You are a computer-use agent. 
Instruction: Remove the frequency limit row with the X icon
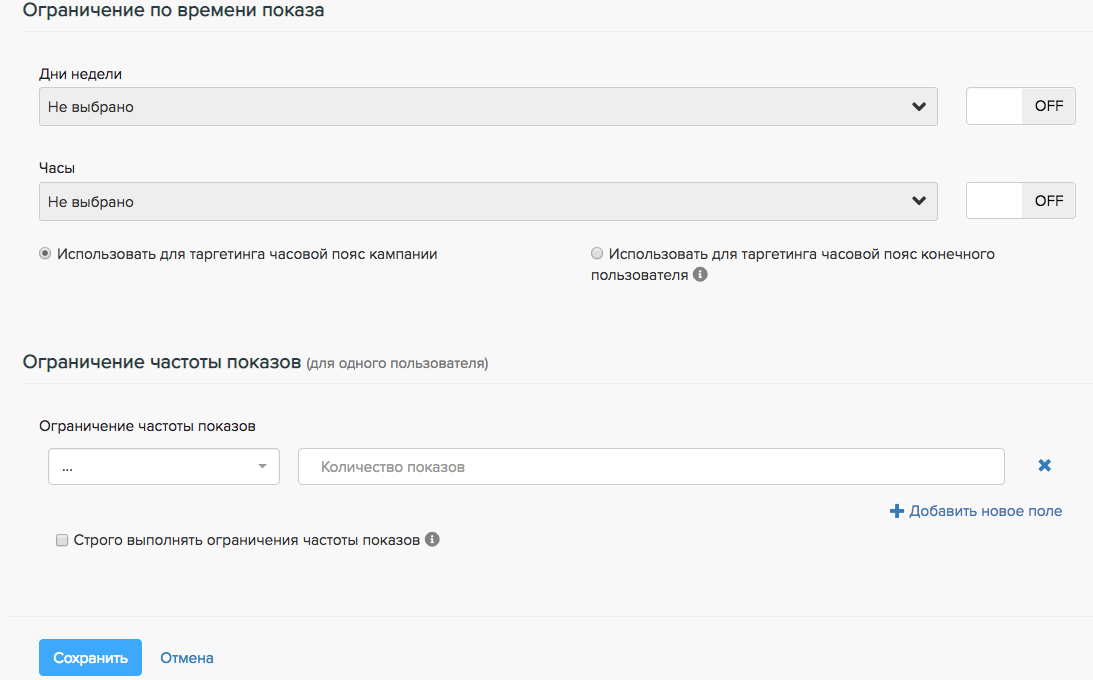pos(1045,465)
